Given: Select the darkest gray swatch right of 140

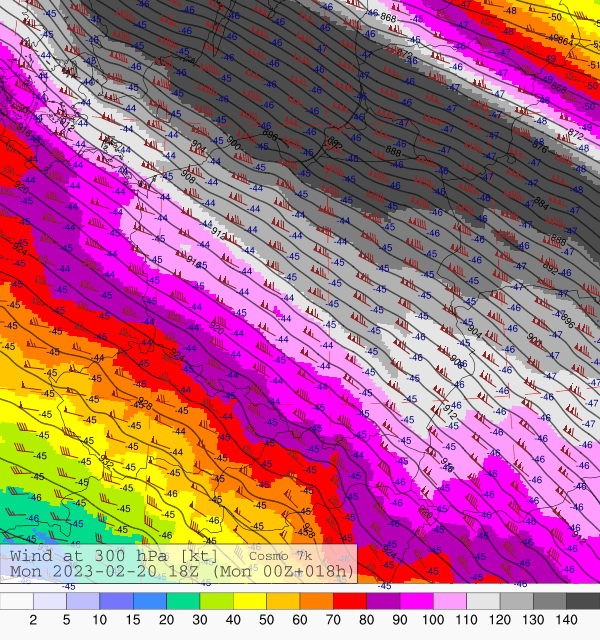Looking at the screenshot, I should 583,601.
